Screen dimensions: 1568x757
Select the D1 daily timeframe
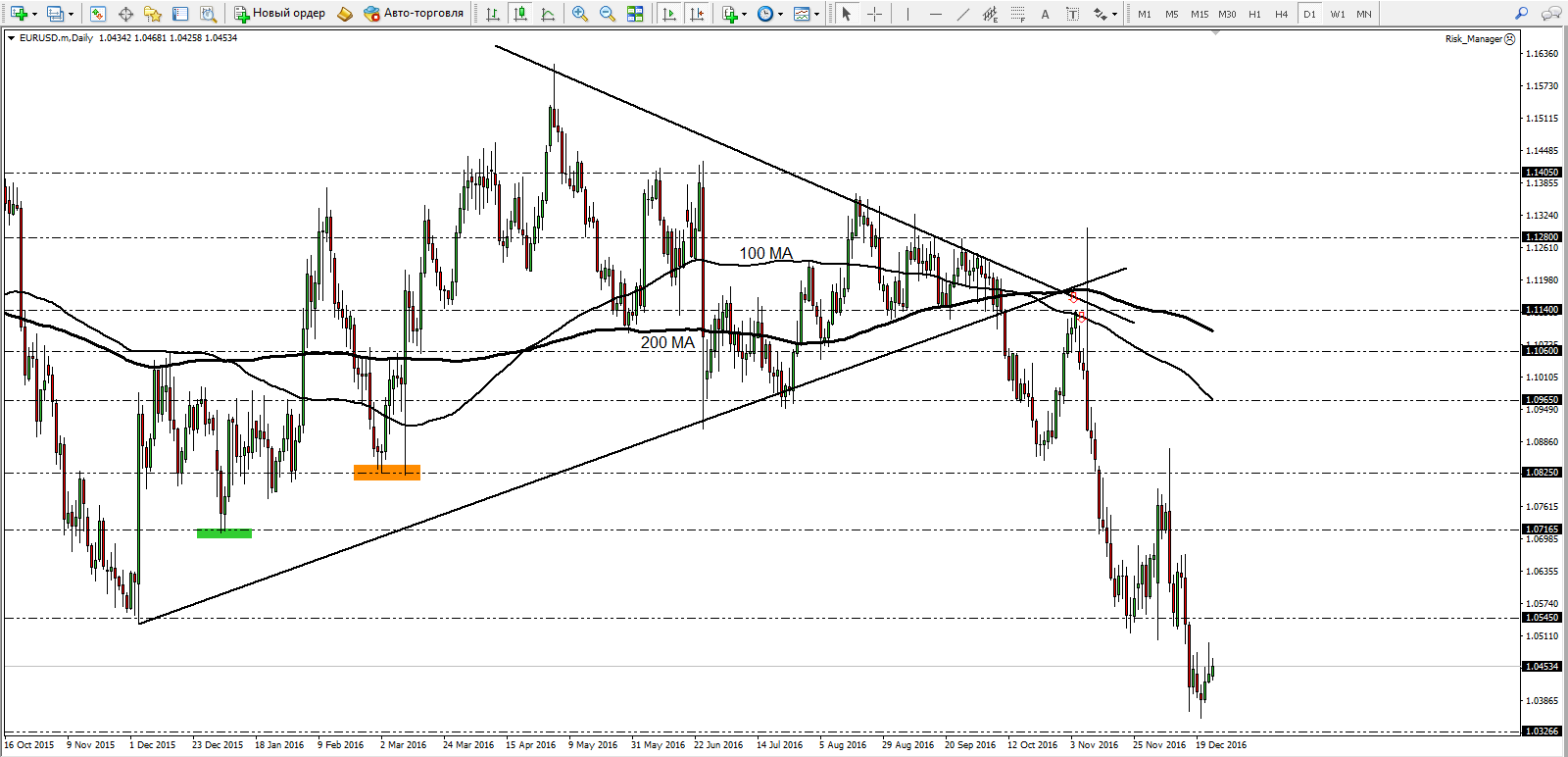(1309, 14)
